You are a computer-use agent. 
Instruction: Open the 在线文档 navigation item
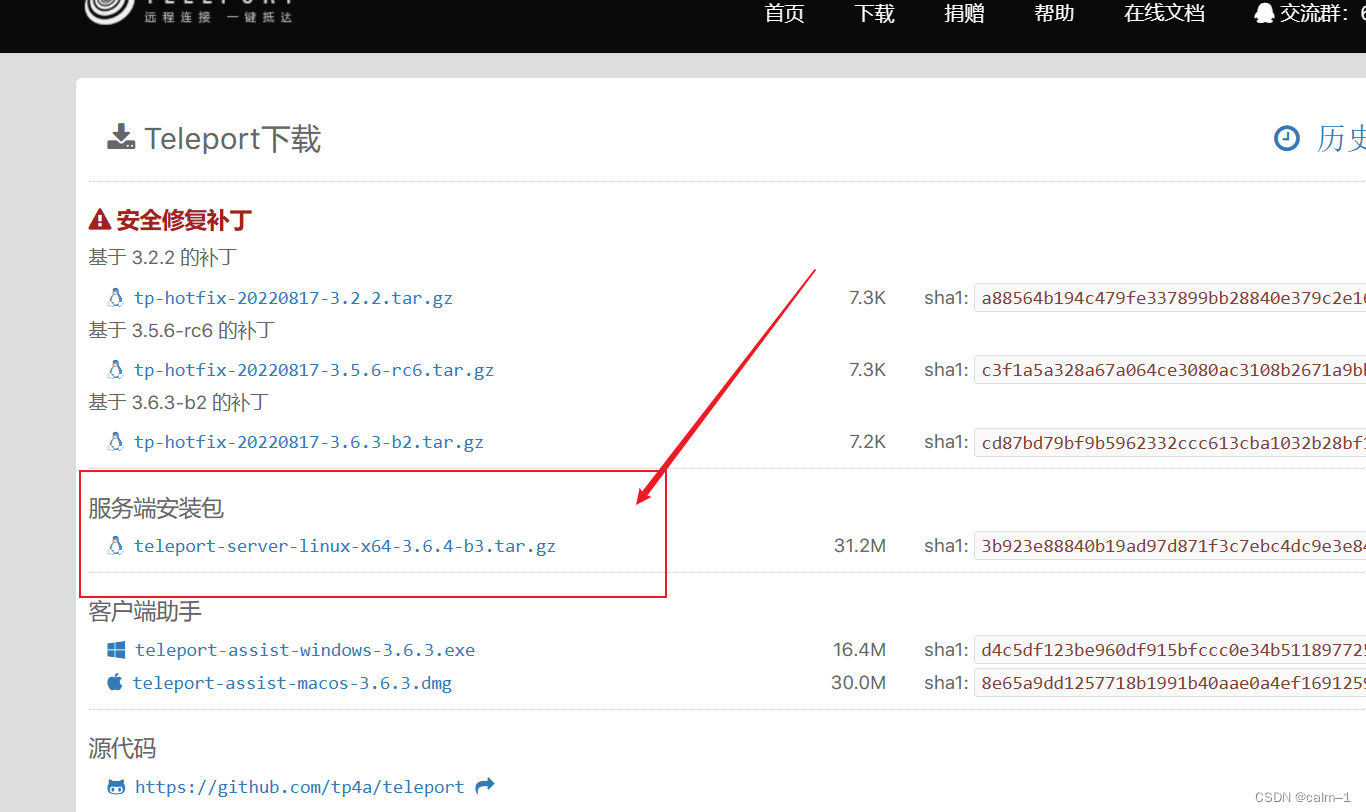1164,13
